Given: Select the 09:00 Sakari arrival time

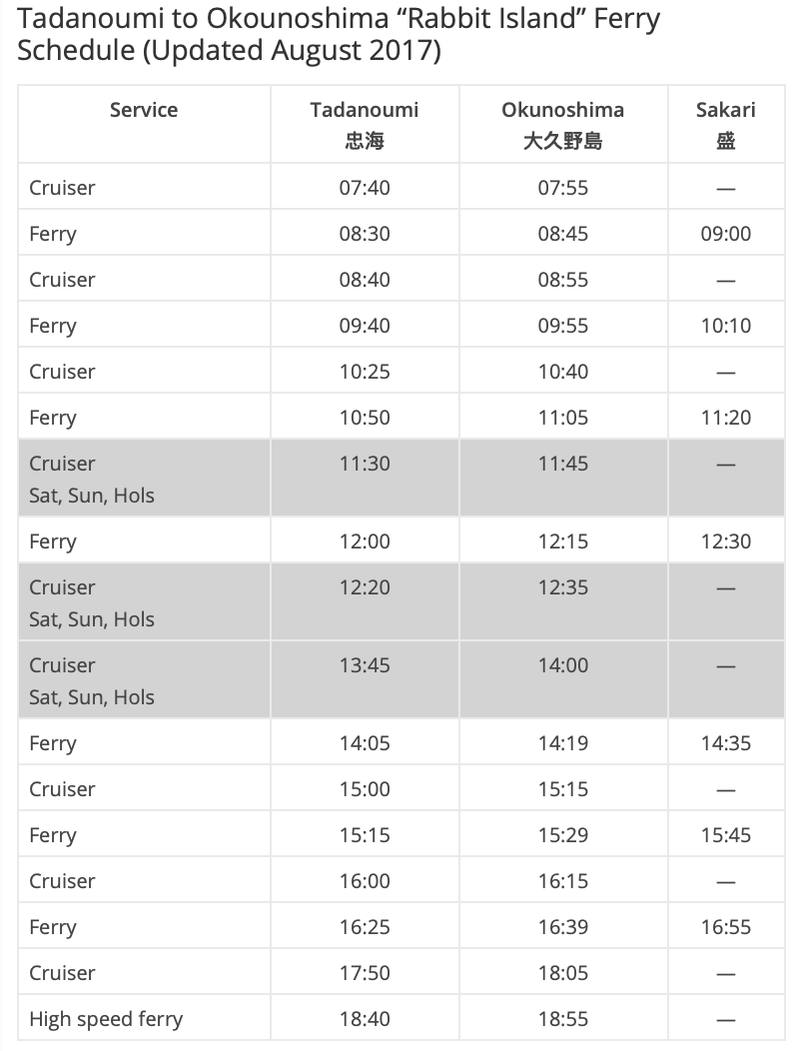Looking at the screenshot, I should pos(726,234).
